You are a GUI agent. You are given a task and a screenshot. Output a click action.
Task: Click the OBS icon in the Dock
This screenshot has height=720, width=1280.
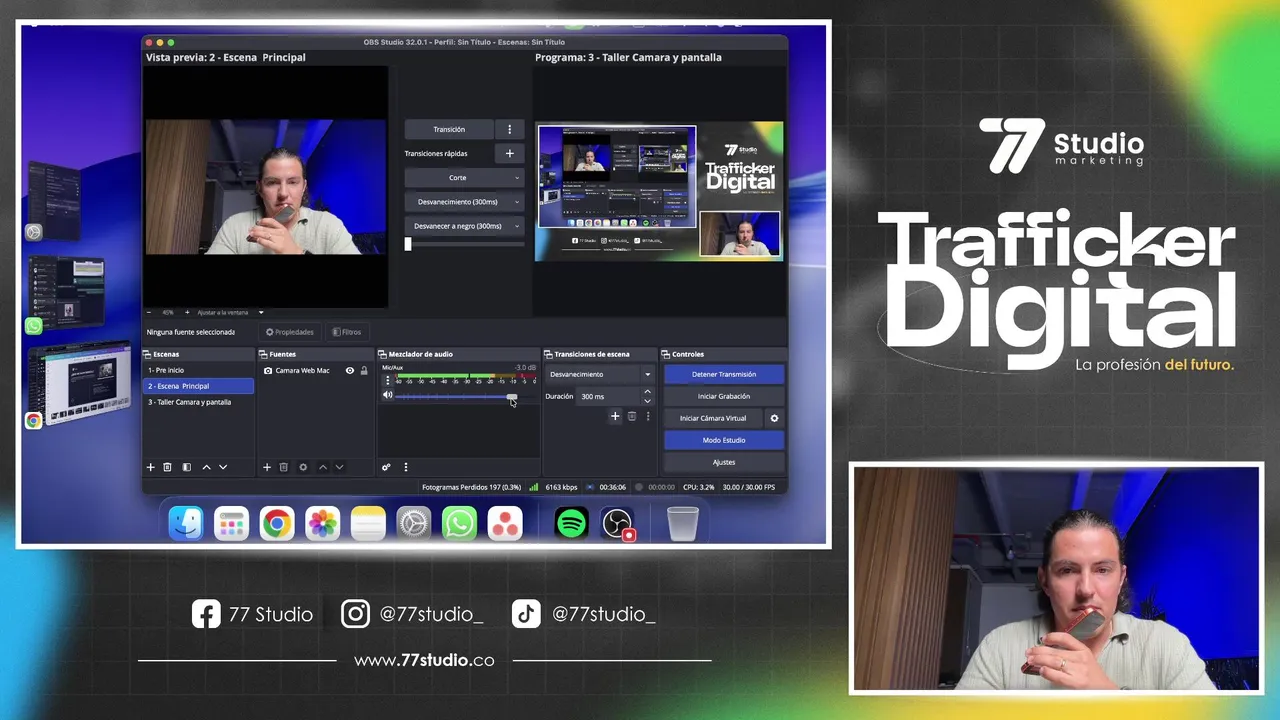[x=617, y=523]
